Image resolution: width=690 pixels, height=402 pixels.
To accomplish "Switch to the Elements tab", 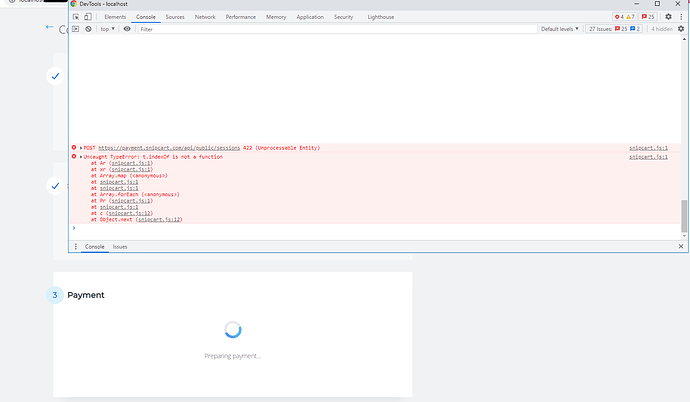I will tap(115, 17).
